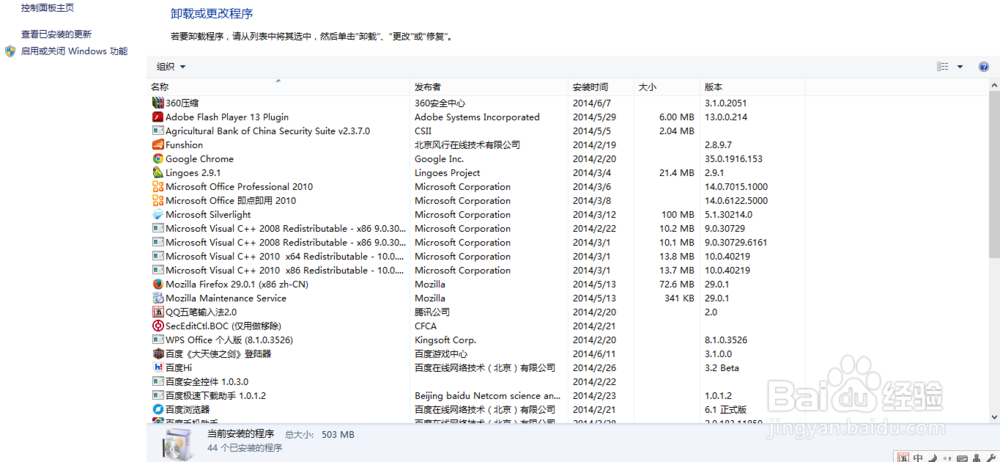Screen dimensions: 1000x462
Task: Open the 组织 dropdown menu
Action: 172,66
